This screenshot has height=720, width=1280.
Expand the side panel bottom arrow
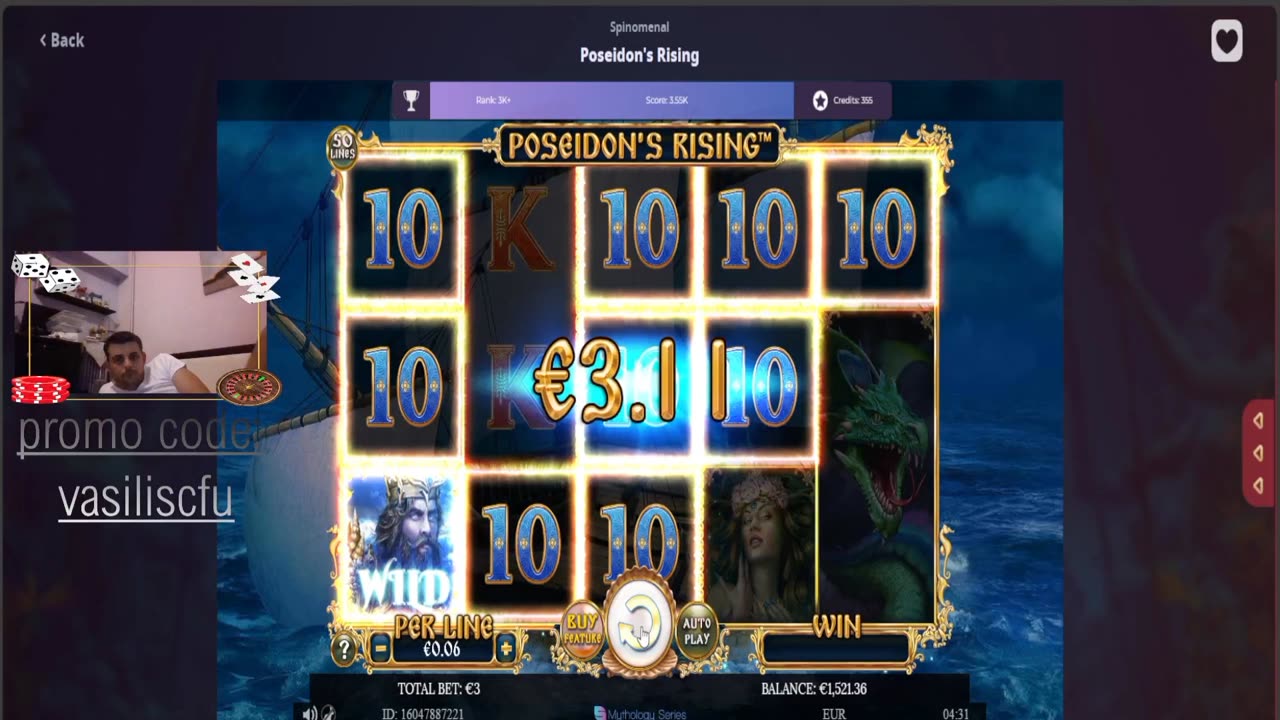(1258, 486)
